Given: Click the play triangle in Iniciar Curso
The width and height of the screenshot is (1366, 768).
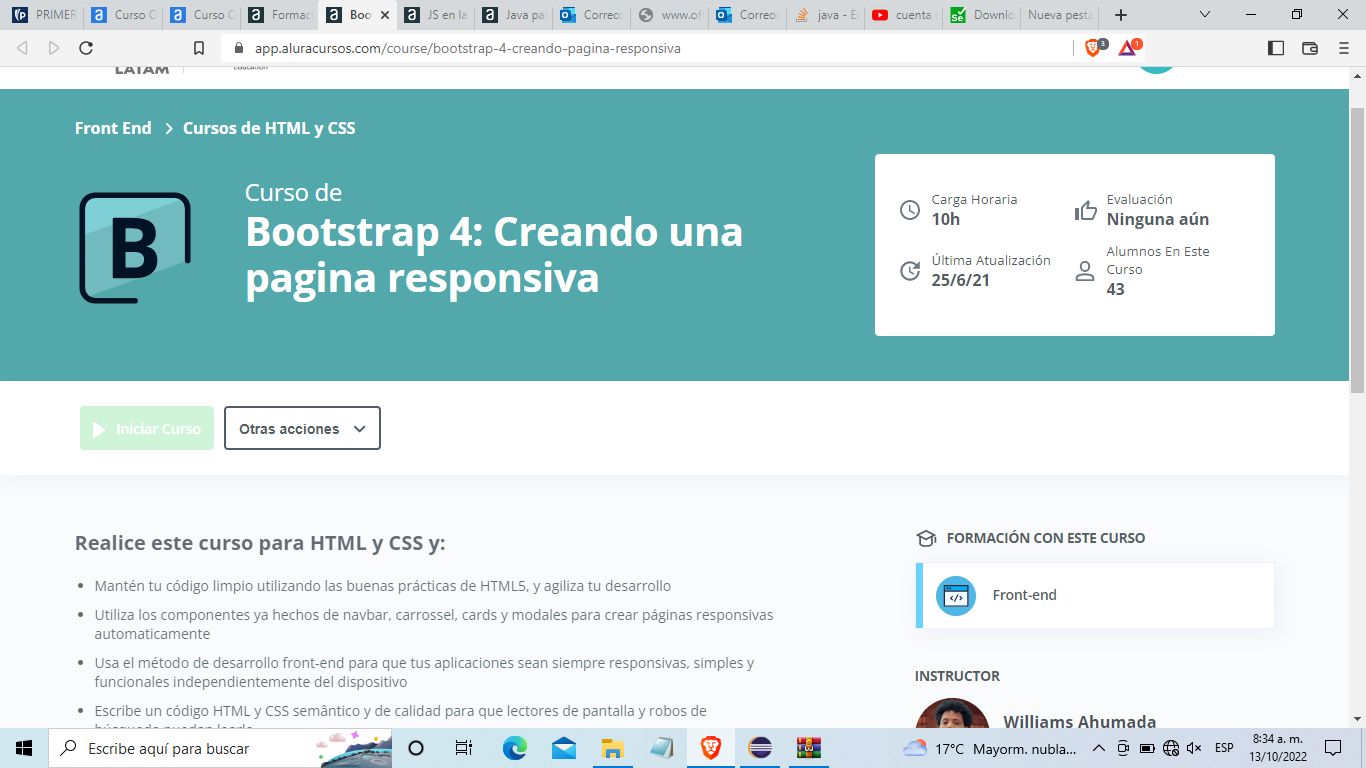Looking at the screenshot, I should click(x=99, y=429).
